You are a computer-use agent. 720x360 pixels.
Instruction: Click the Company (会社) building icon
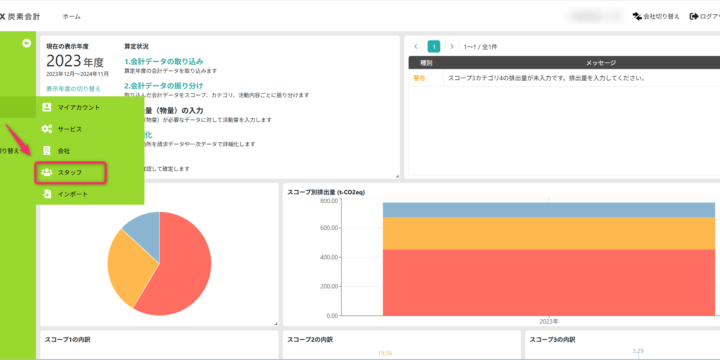tap(47, 151)
